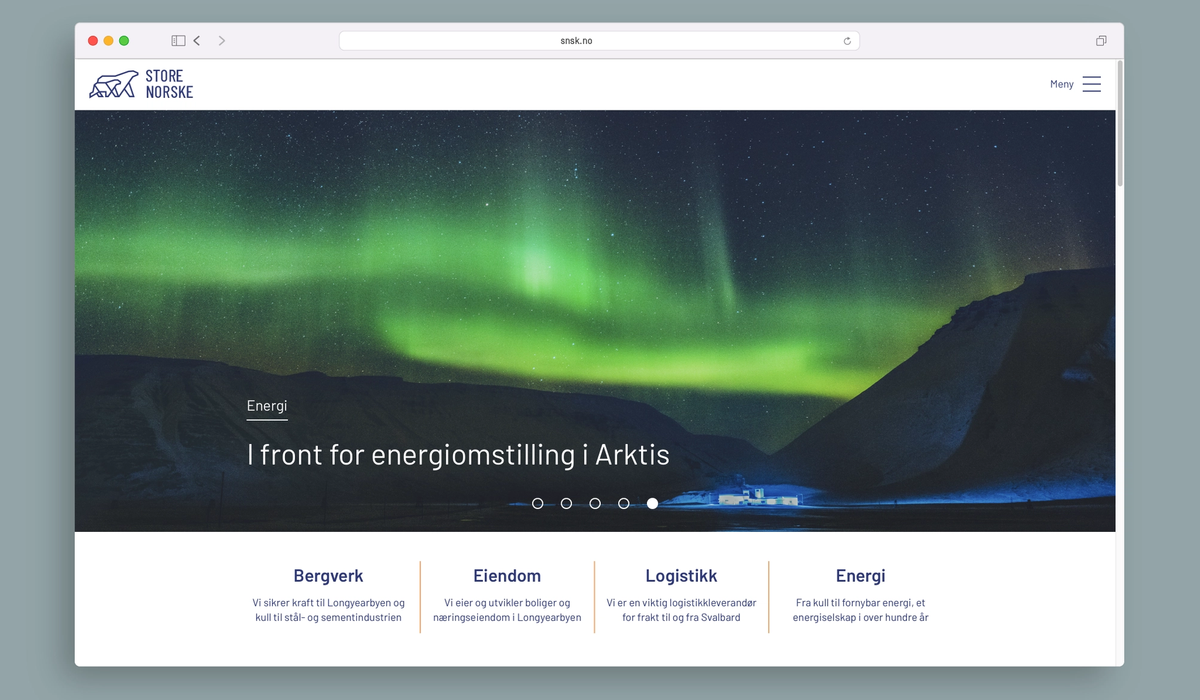
Task: Click the green zoom traffic light
Action: pyautogui.click(x=123, y=40)
